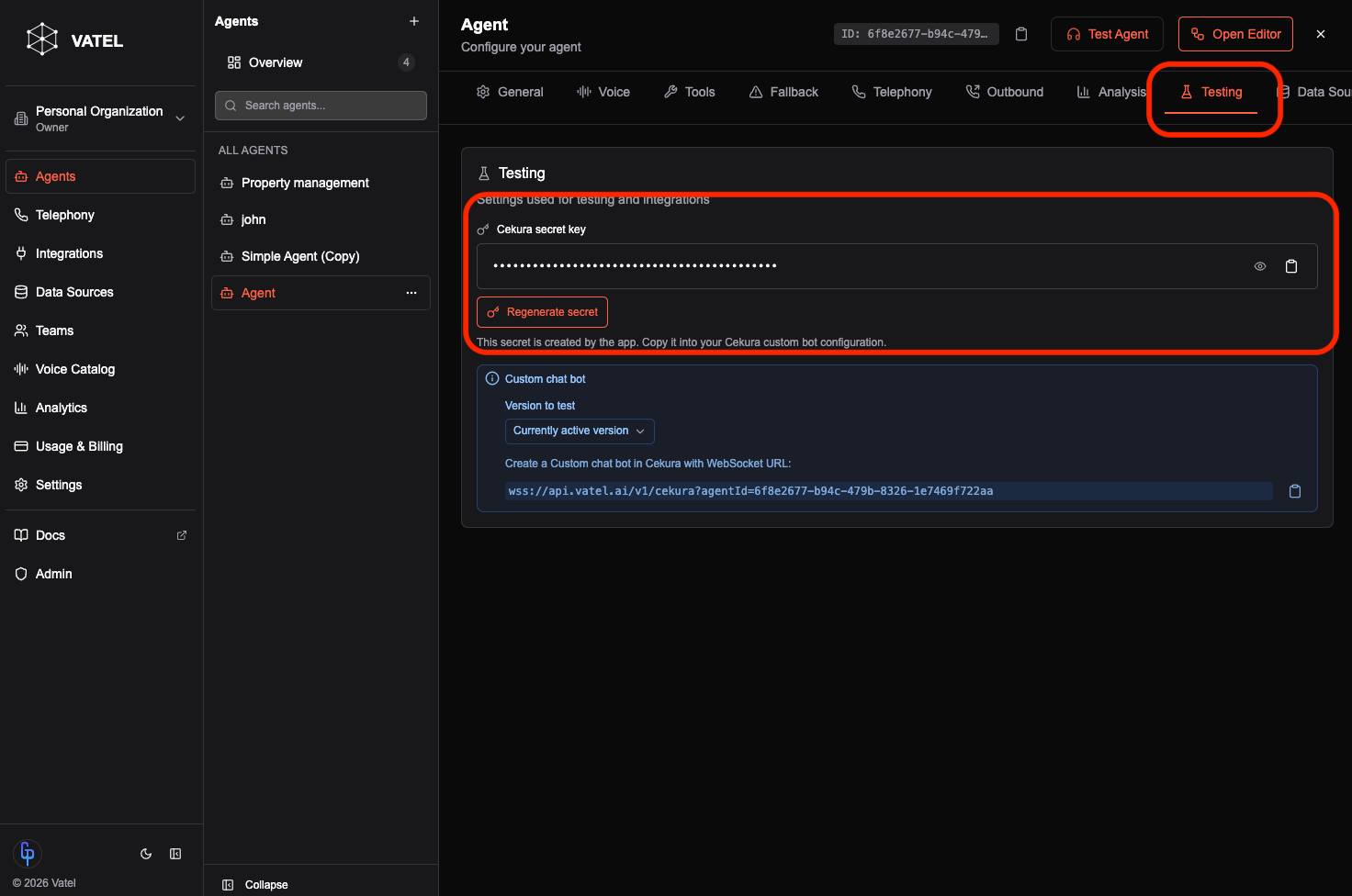Close the agent configuration panel
The width and height of the screenshot is (1352, 896).
tap(1321, 34)
